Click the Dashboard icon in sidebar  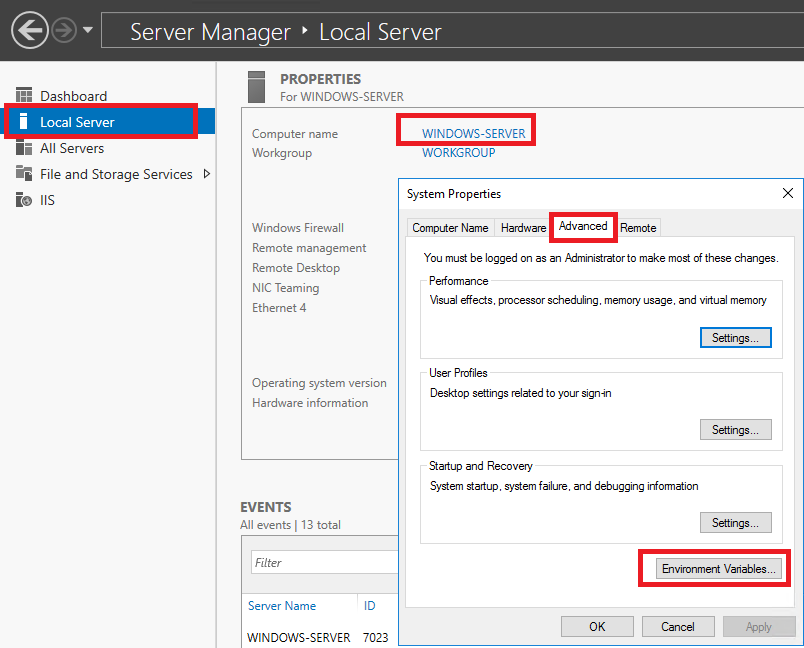(x=24, y=95)
